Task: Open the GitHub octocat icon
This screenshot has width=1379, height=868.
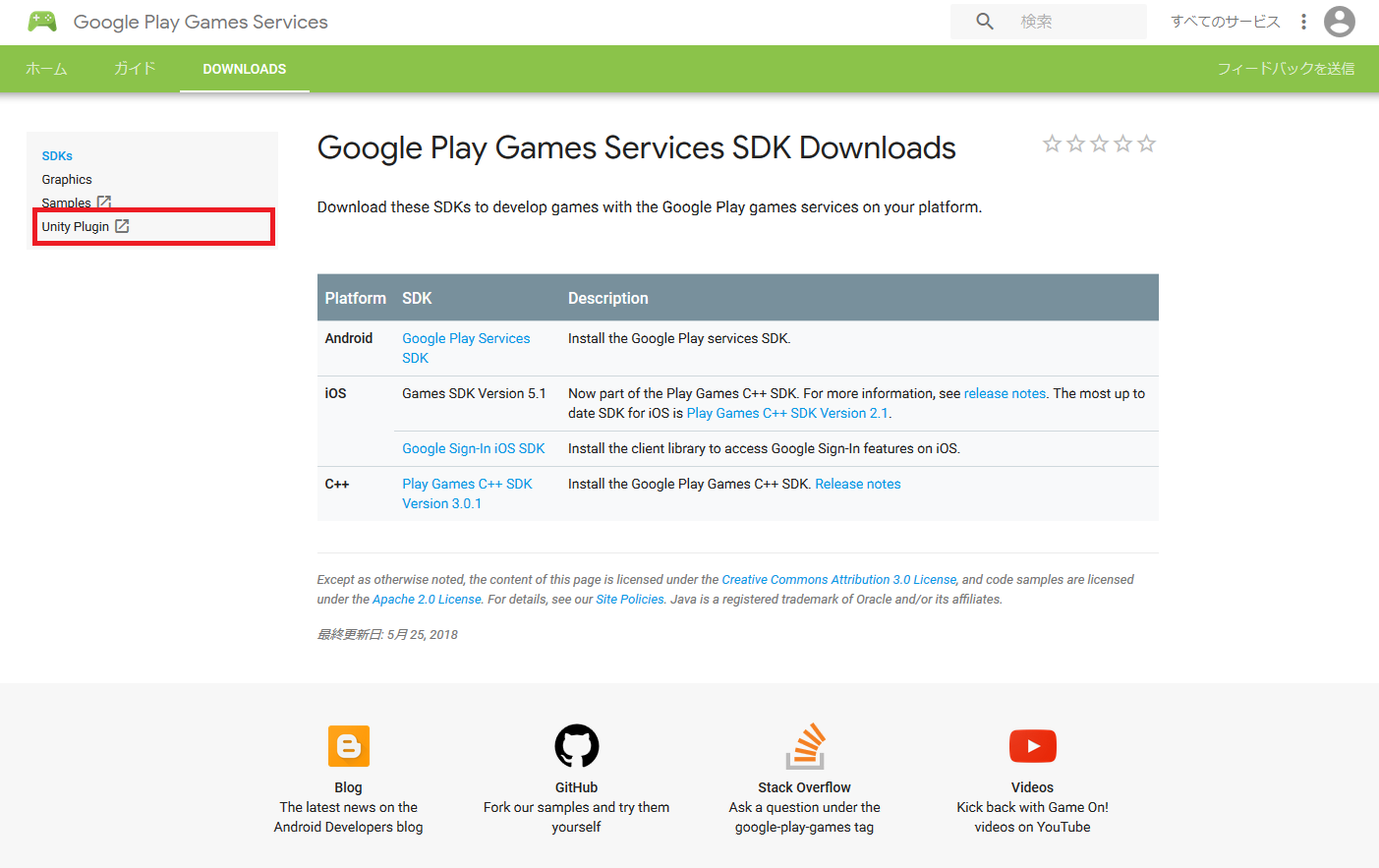Action: (x=577, y=746)
